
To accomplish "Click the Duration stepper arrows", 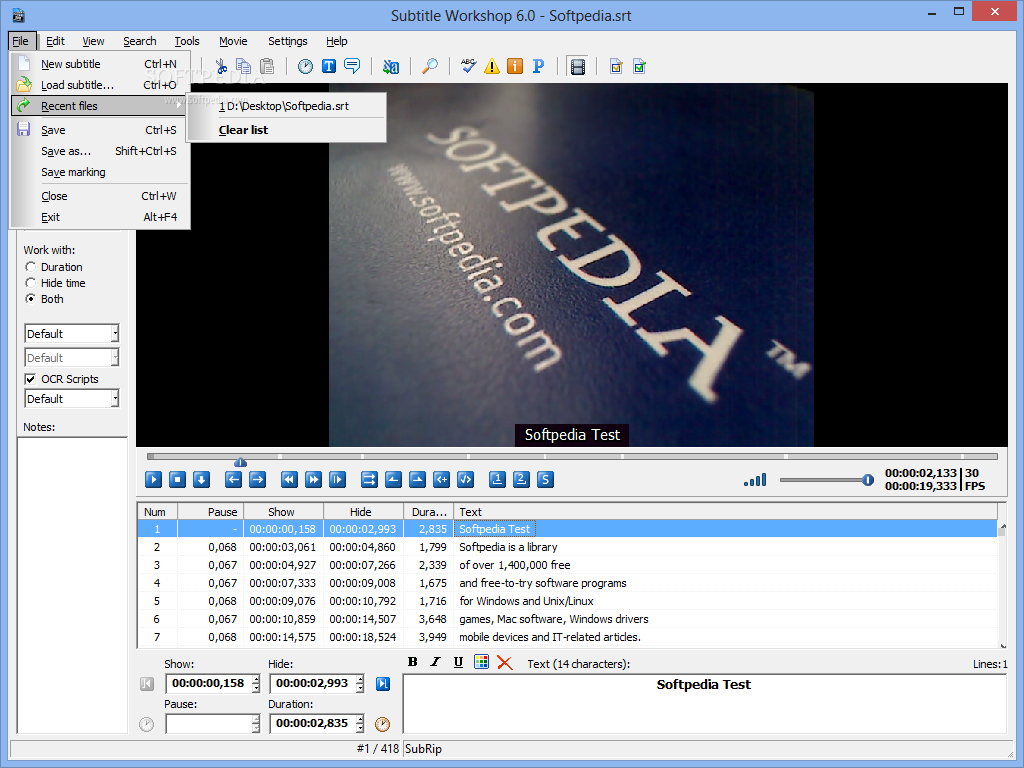I will click(360, 724).
